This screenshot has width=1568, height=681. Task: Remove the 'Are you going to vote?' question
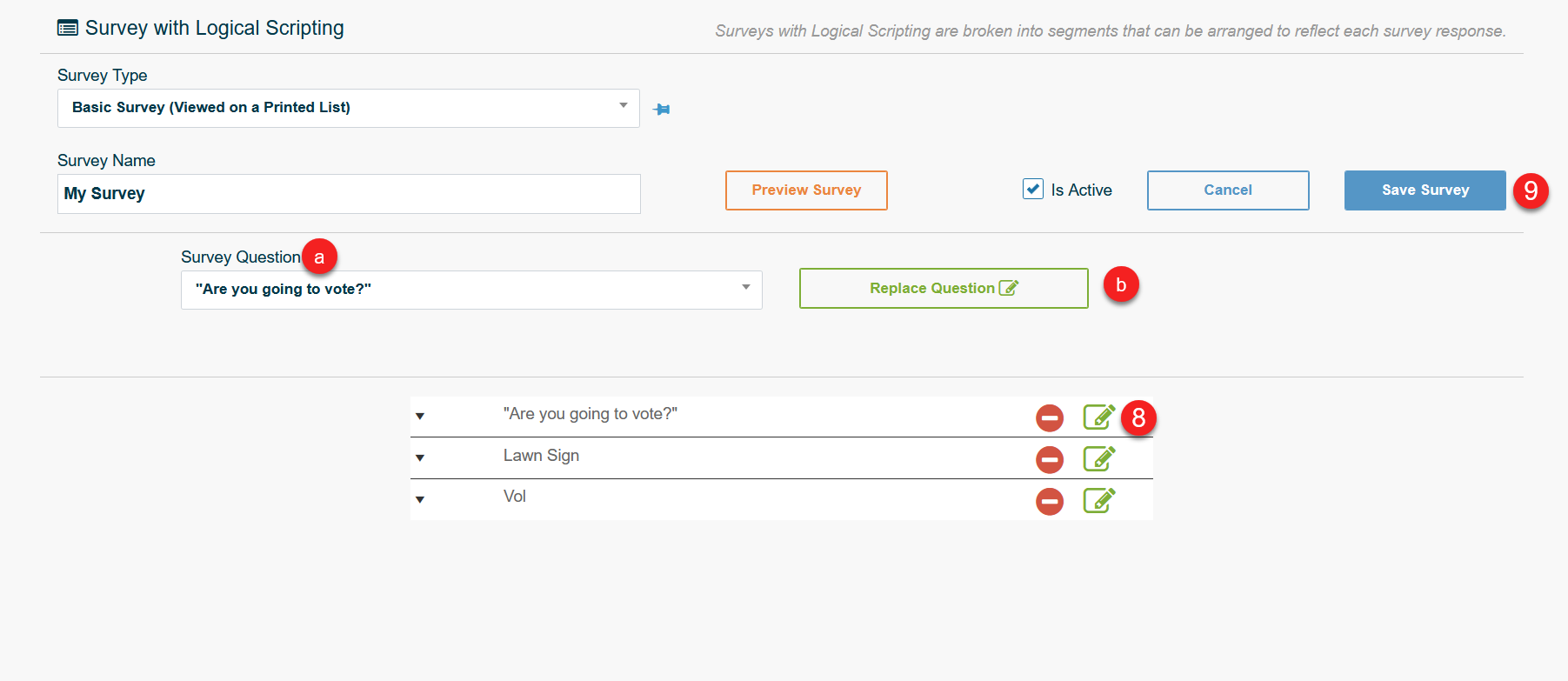(x=1050, y=417)
